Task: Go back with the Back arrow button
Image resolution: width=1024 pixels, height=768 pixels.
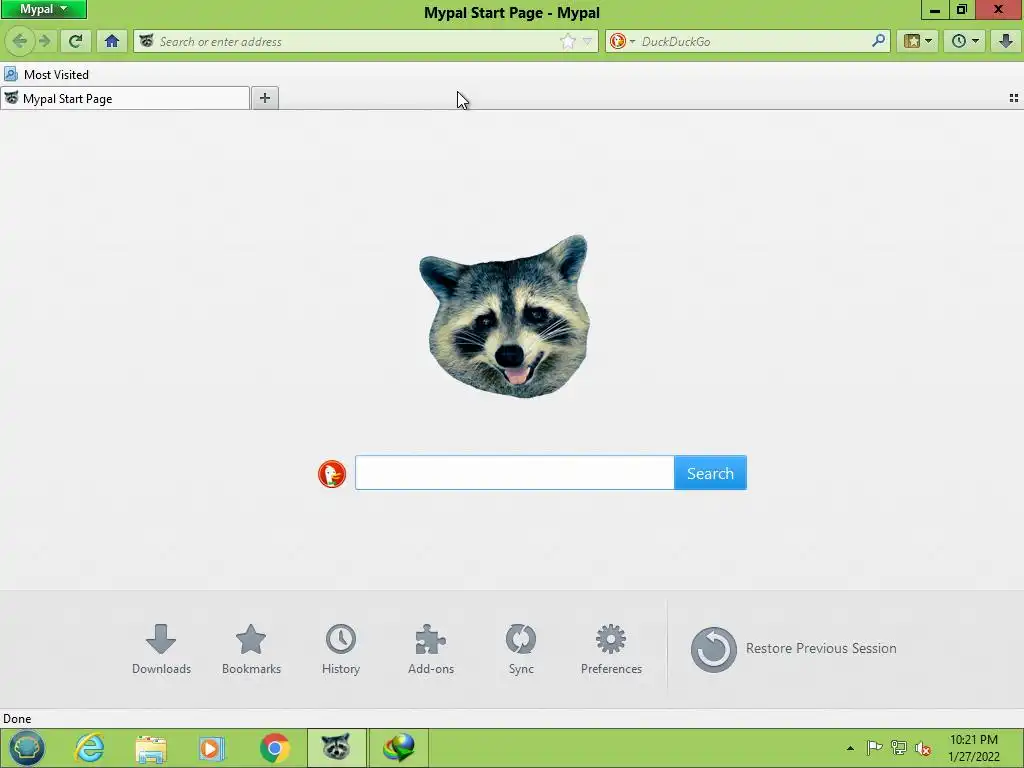Action: 20,41
